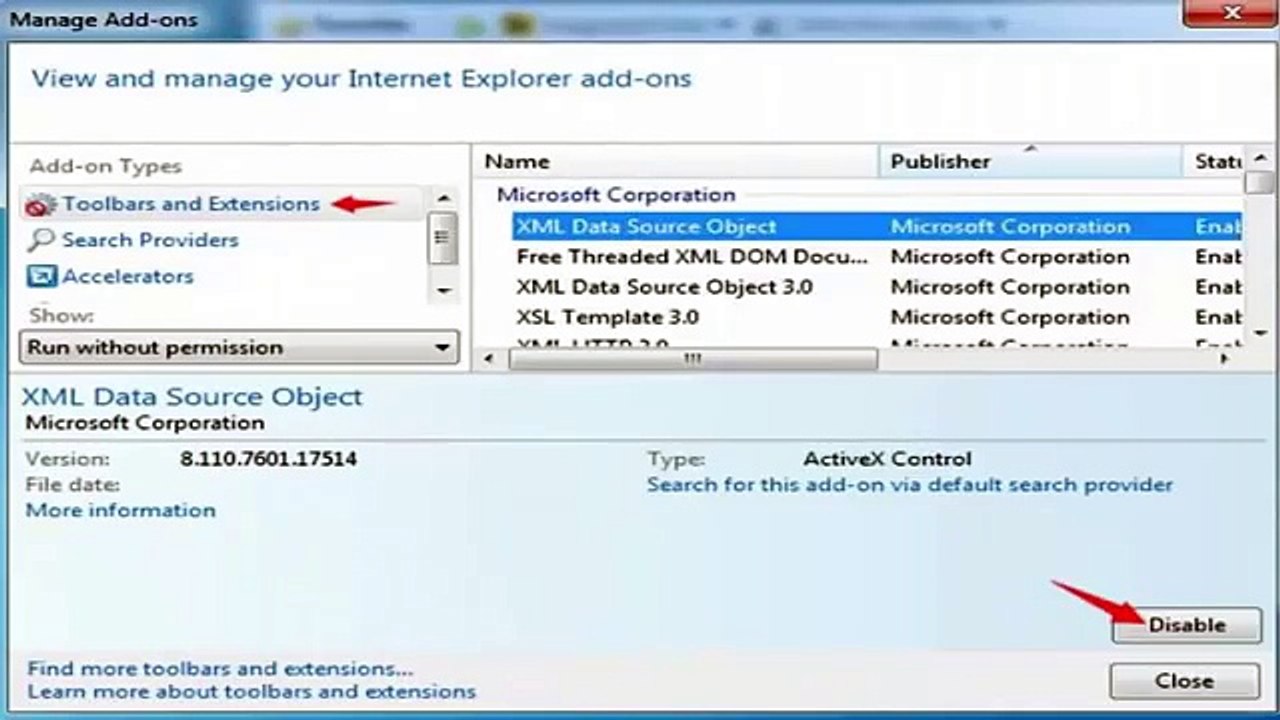The height and width of the screenshot is (720, 1280).
Task: Open 'Find more toolbars and extensions...' link
Action: 220,668
